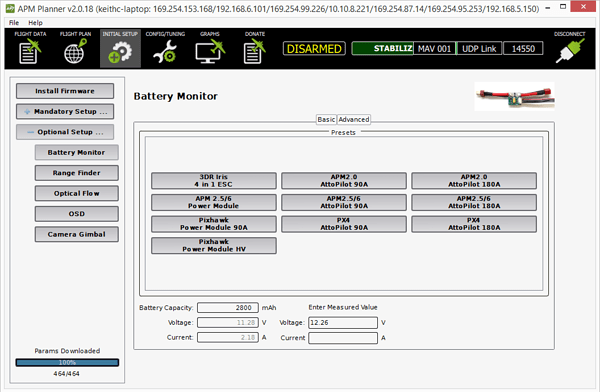Click the Presets group label

point(343,132)
